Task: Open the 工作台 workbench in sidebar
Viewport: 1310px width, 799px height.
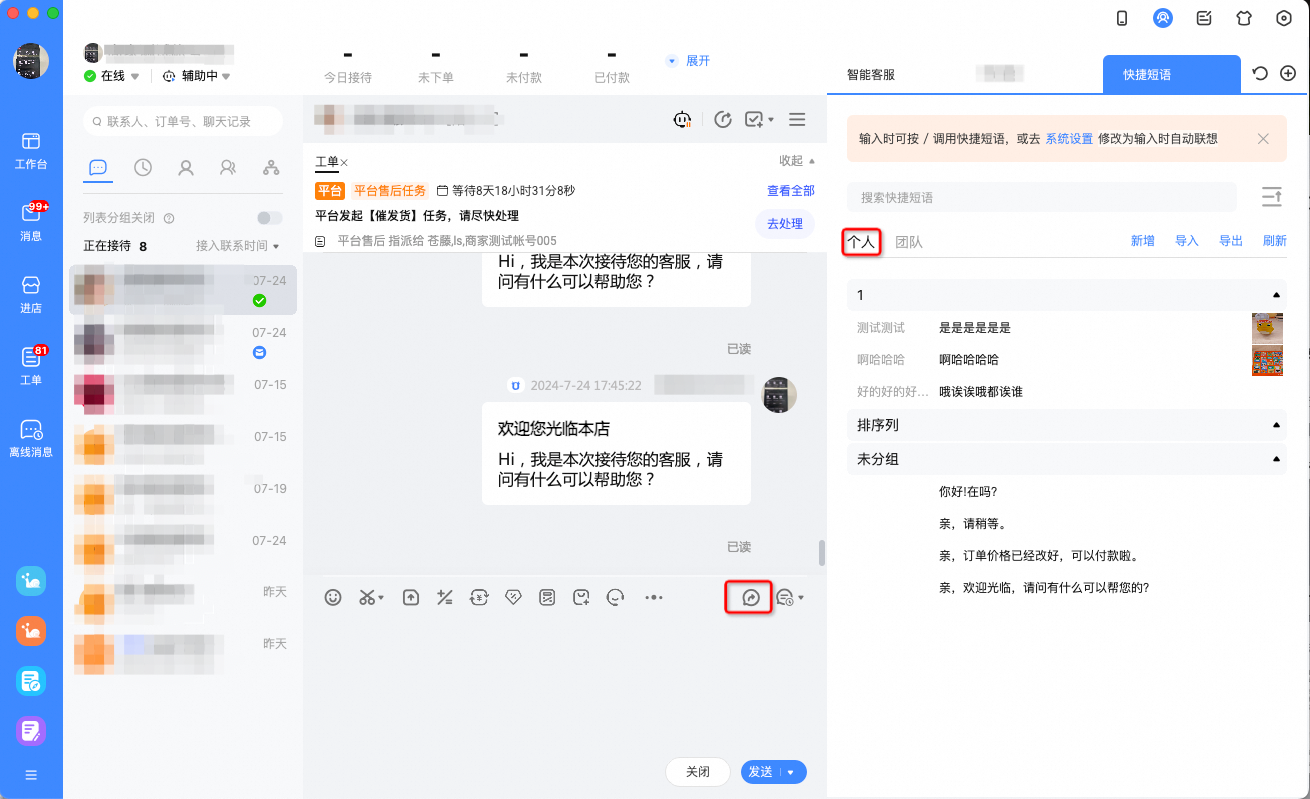Action: (x=31, y=150)
